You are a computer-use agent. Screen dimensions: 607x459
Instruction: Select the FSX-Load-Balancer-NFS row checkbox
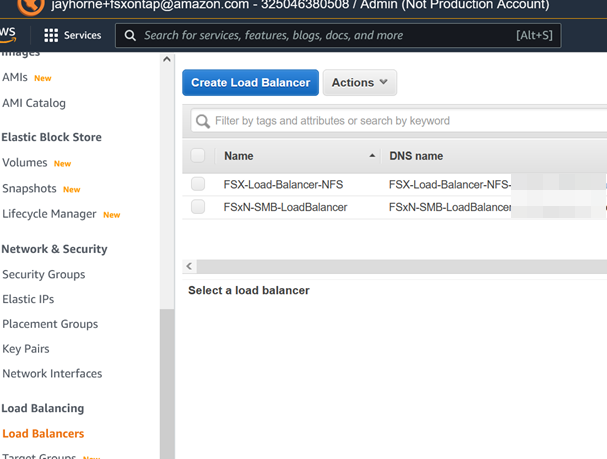tap(198, 184)
